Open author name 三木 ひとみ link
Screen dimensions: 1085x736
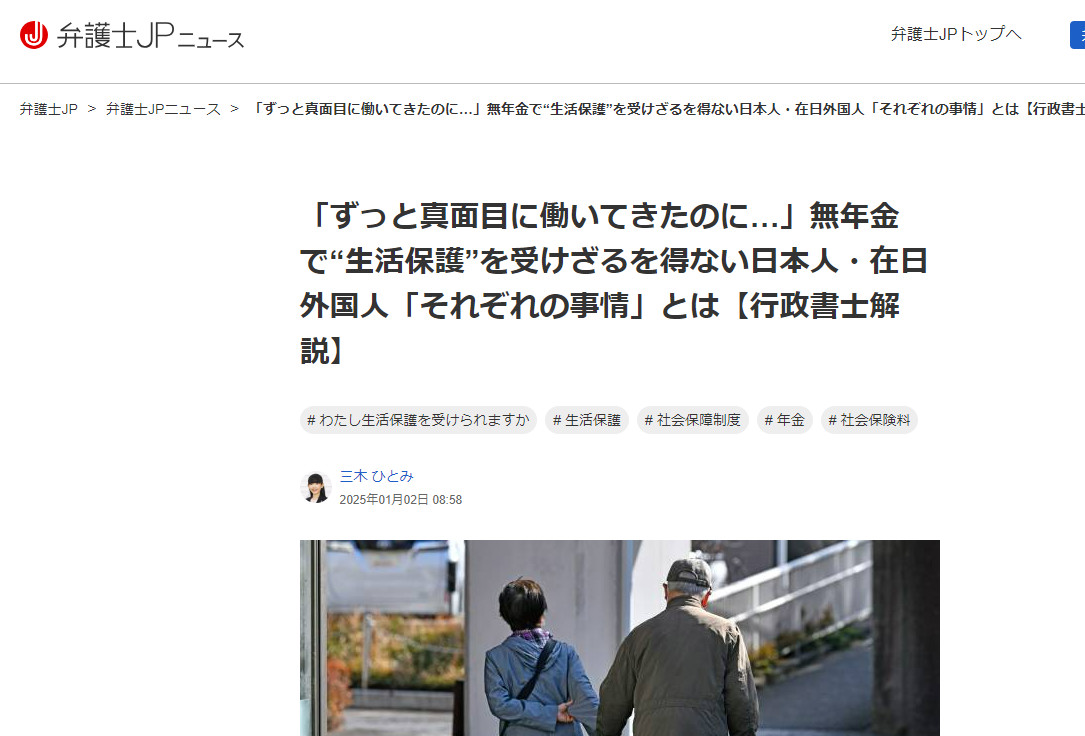tap(376, 476)
